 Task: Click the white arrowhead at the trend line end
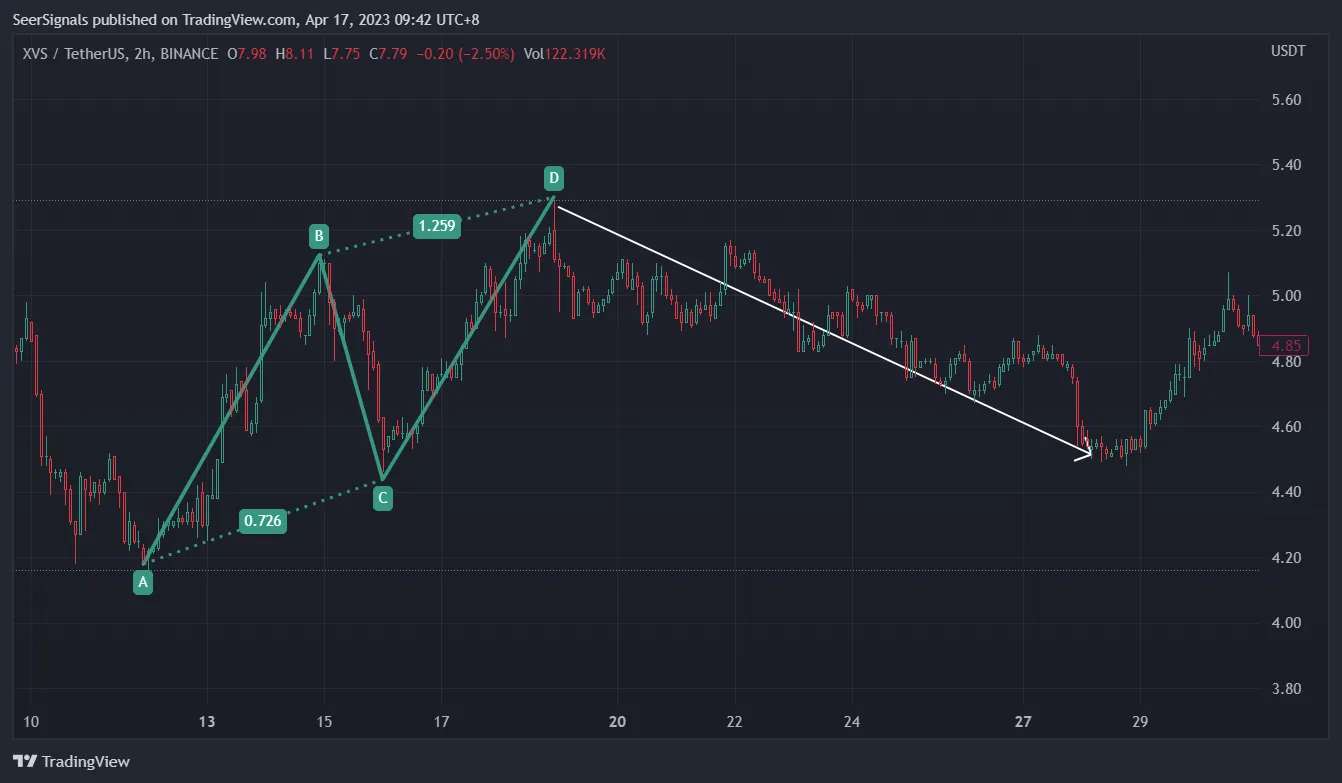pyautogui.click(x=1084, y=455)
